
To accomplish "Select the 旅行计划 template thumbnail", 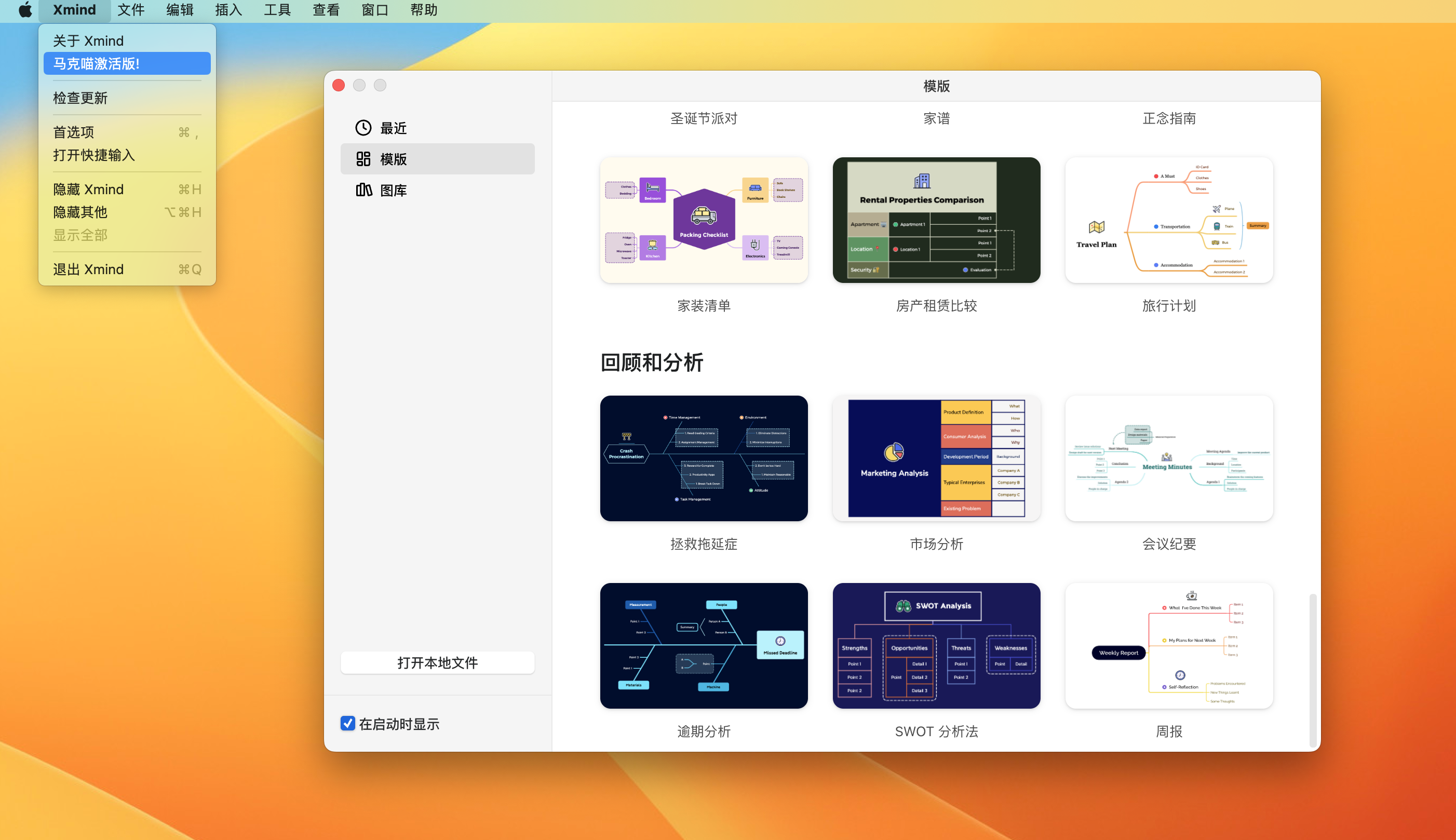I will tap(1169, 220).
